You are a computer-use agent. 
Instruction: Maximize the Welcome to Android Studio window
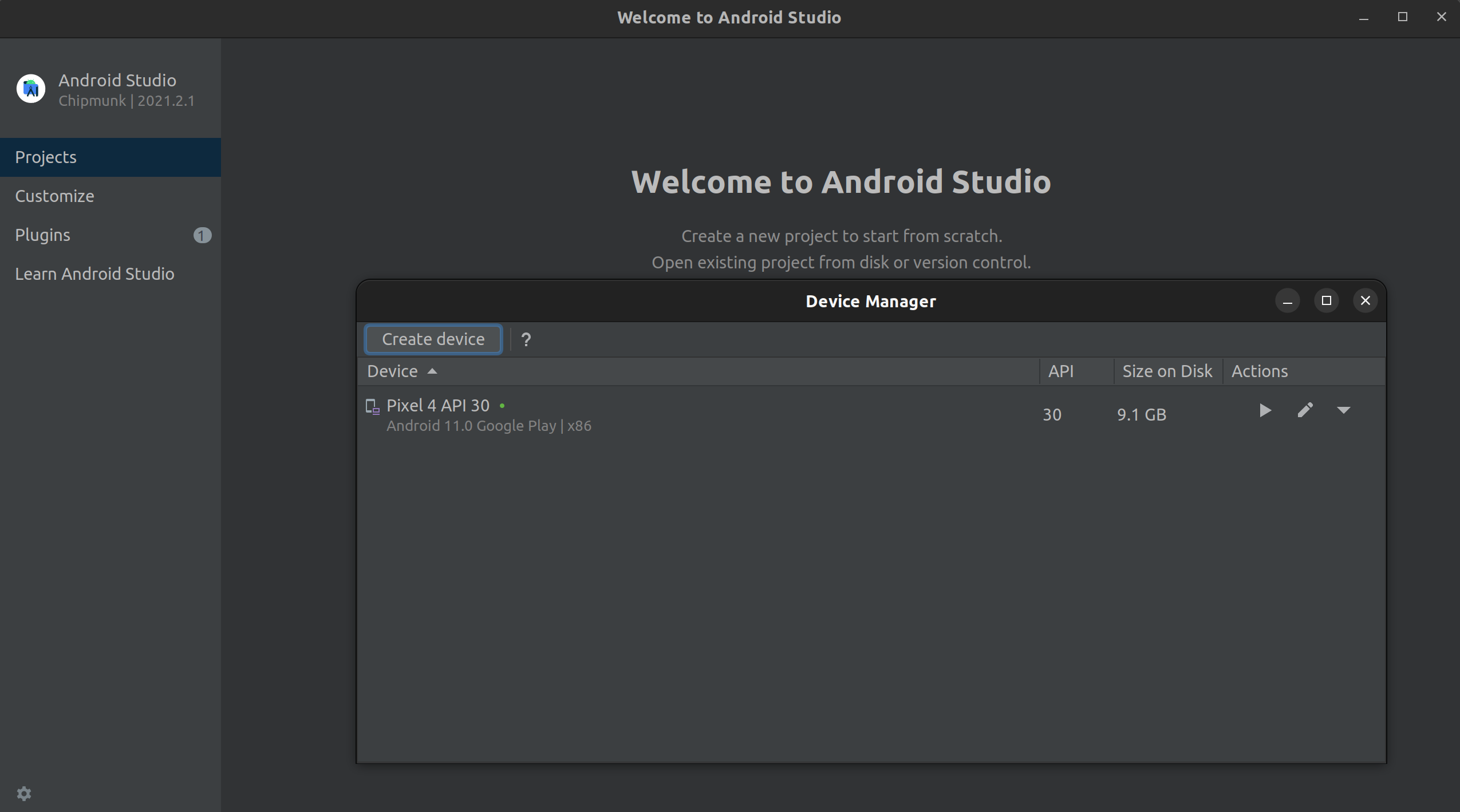[x=1403, y=17]
